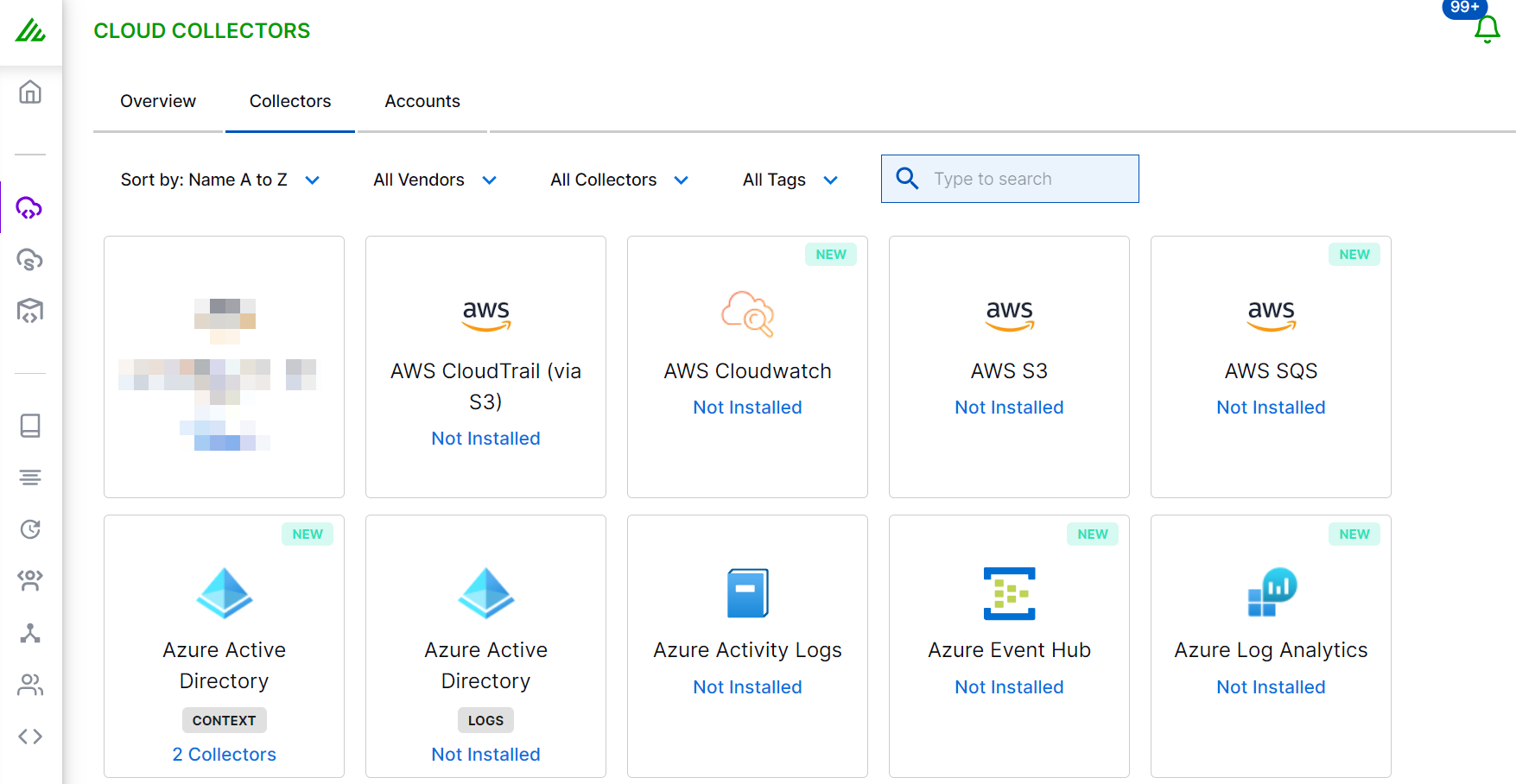Click the Azure Log Analytics title
The width and height of the screenshot is (1516, 784).
pos(1272,650)
